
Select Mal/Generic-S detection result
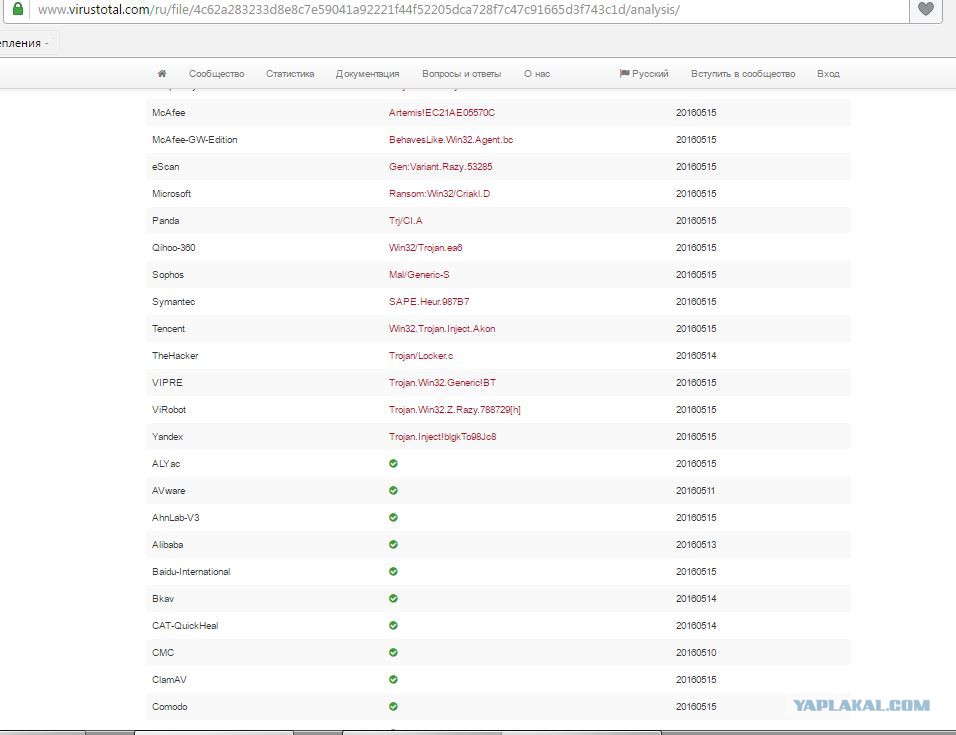(419, 275)
